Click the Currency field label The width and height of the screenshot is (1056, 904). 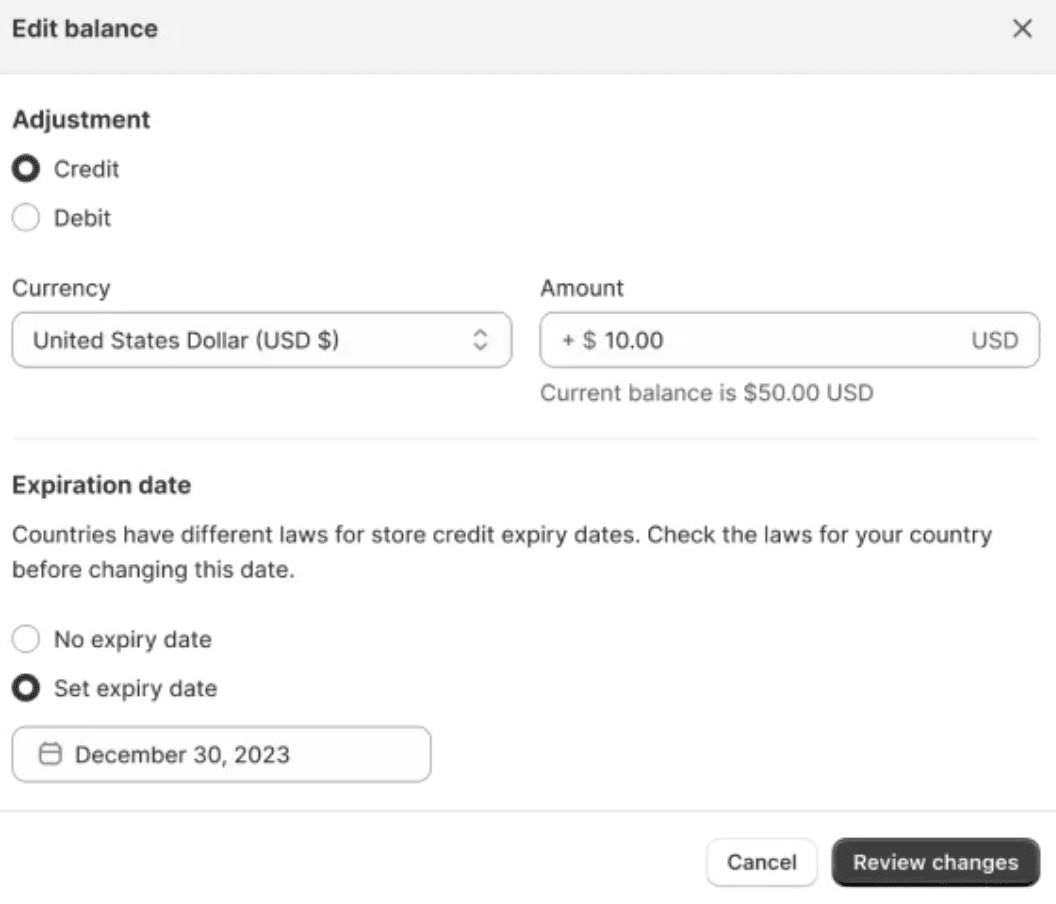(61, 288)
